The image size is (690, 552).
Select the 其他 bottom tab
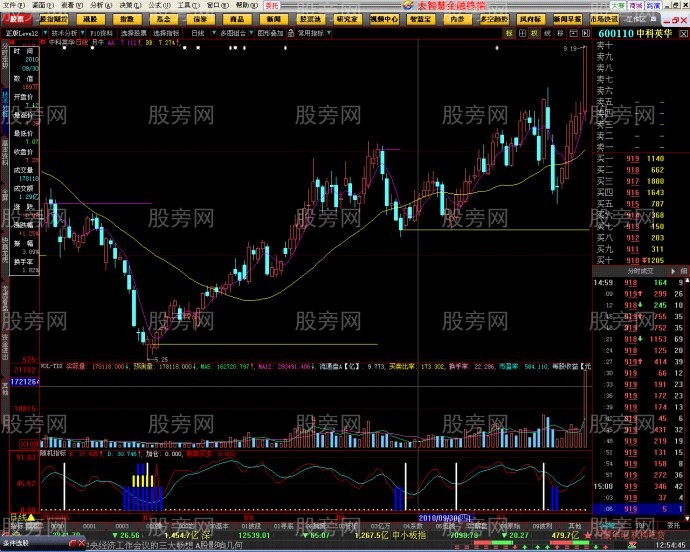(x=575, y=526)
